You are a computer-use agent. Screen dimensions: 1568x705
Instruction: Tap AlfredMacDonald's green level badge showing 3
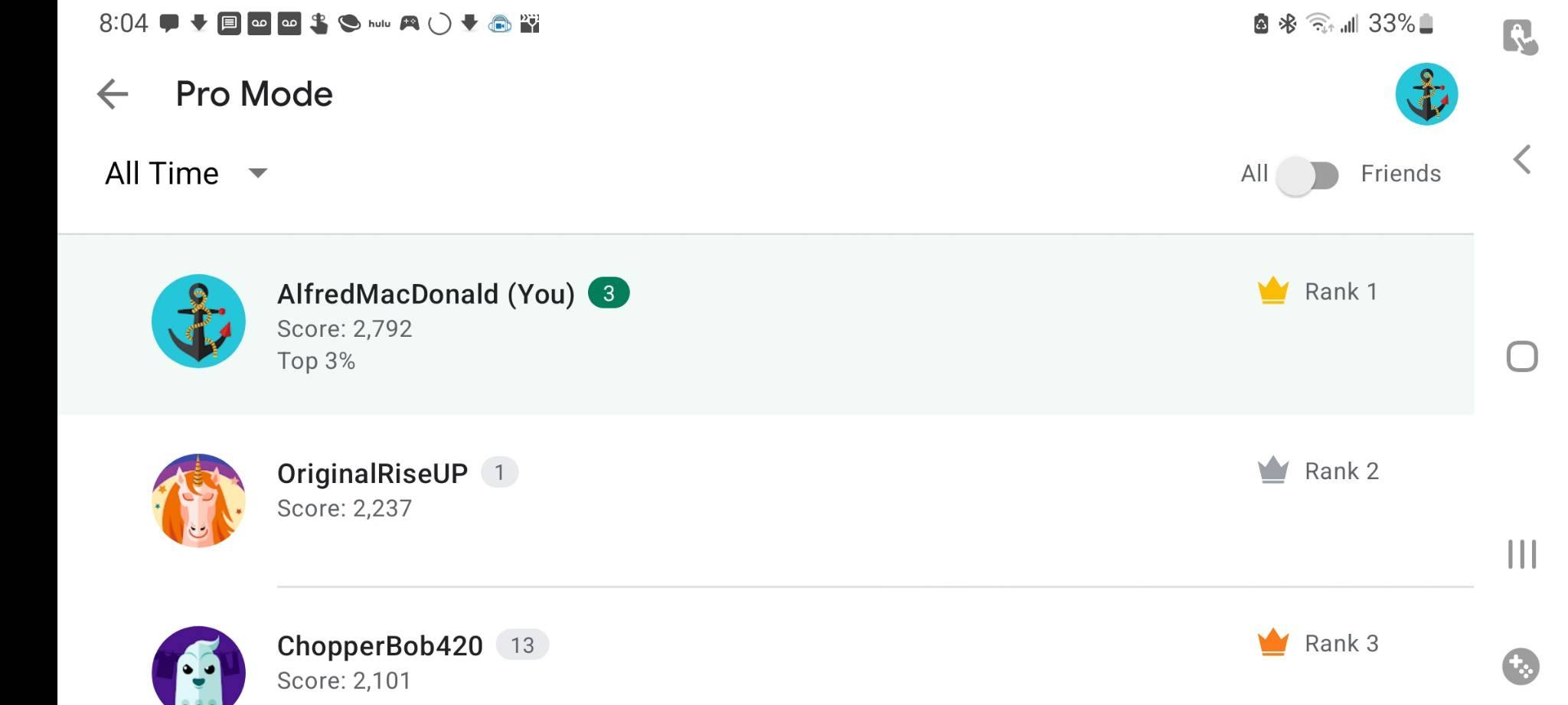point(609,292)
